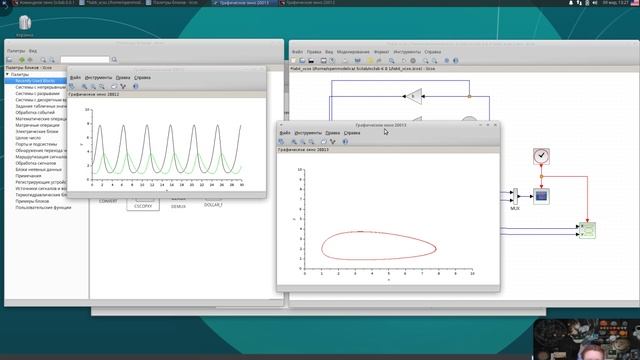Toggle datatip mode in window 20012
The width and height of the screenshot is (640, 360).
point(123,87)
